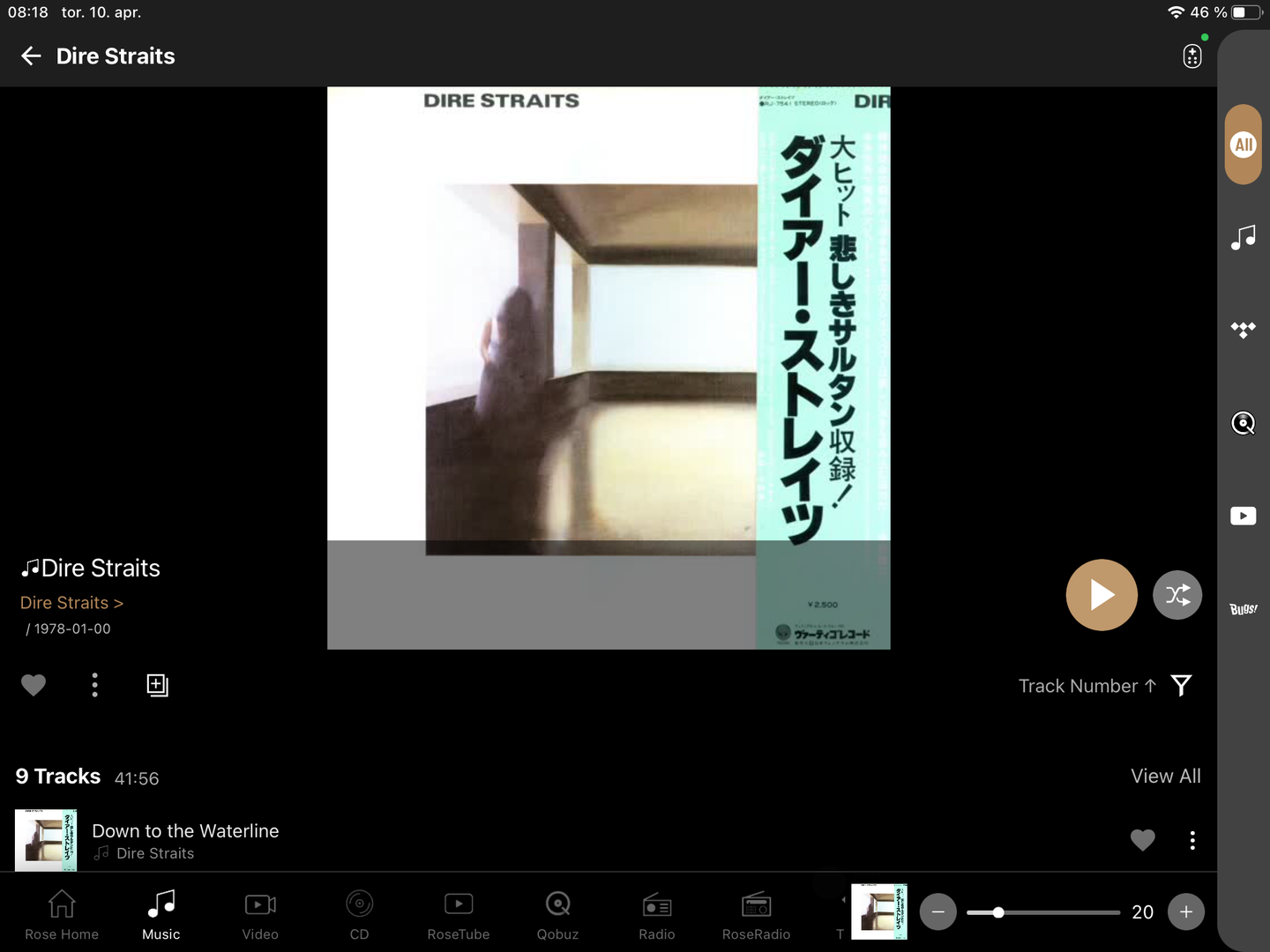The height and width of the screenshot is (952, 1270).
Task: Select the volume level value 20
Action: tap(1143, 912)
